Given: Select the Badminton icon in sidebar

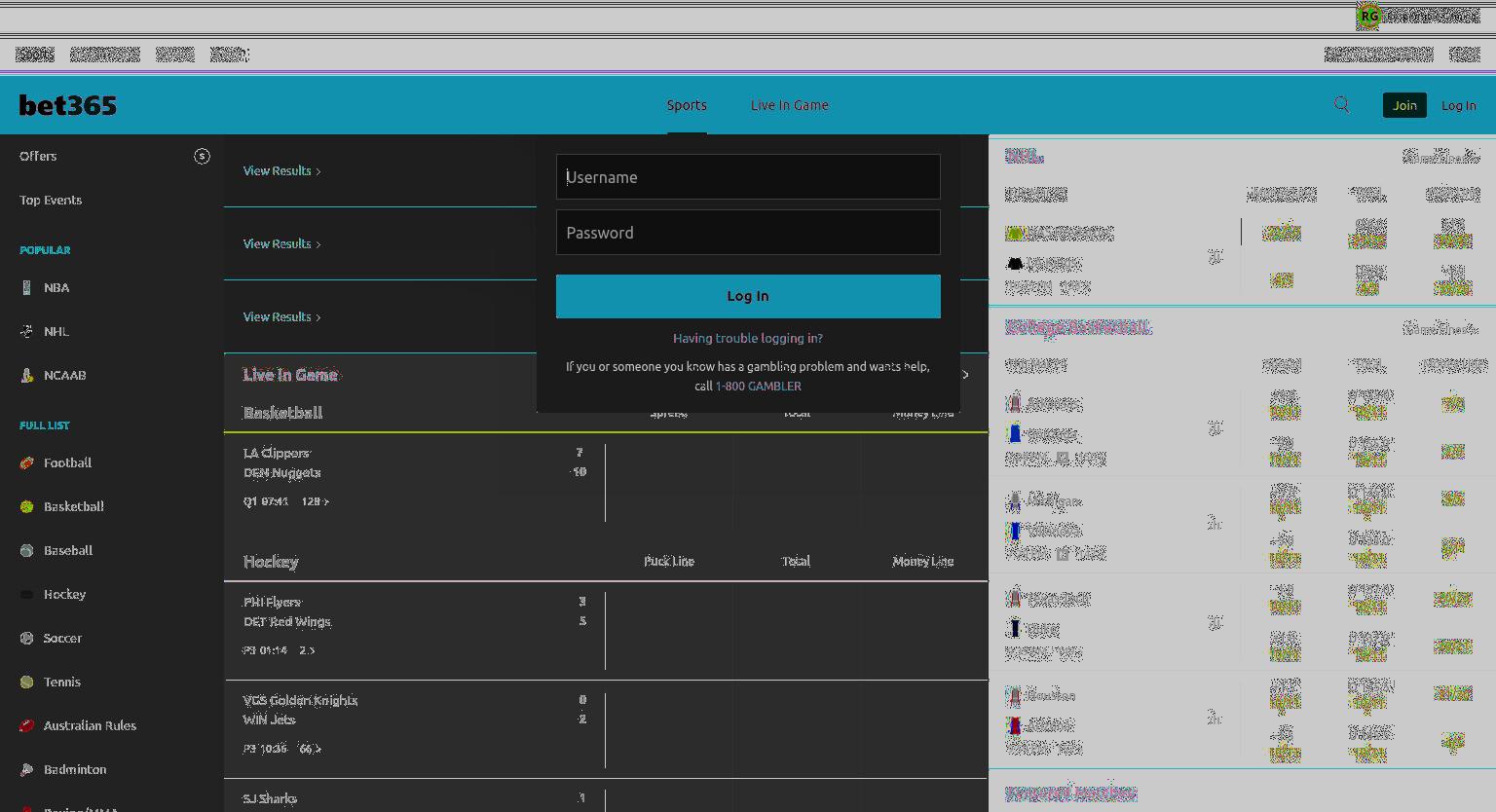Looking at the screenshot, I should point(26,769).
